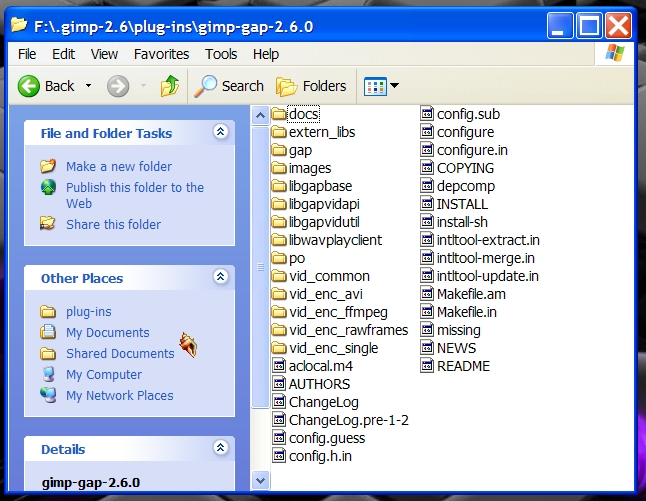Screen dimensions: 646x501
Task: Select the vid_enc_ffmpeg folder icon
Action: point(279,312)
